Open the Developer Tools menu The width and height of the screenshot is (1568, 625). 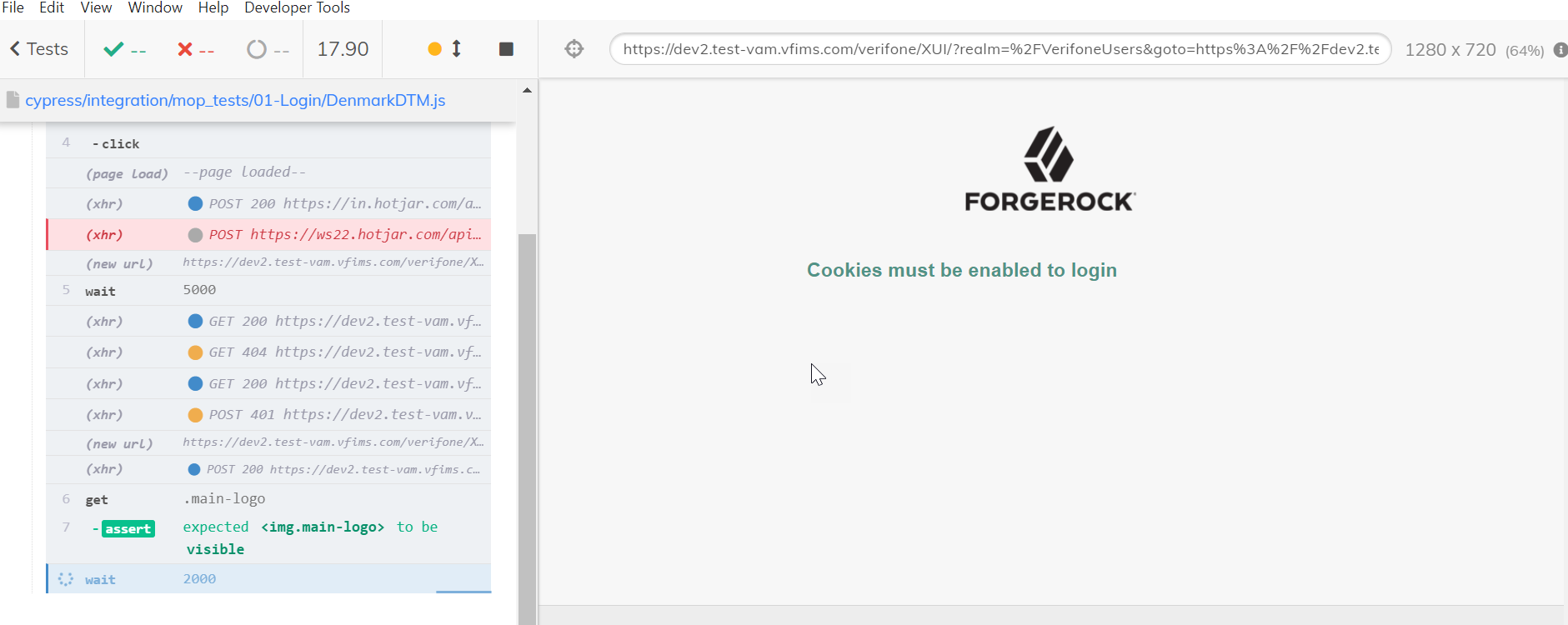(297, 7)
